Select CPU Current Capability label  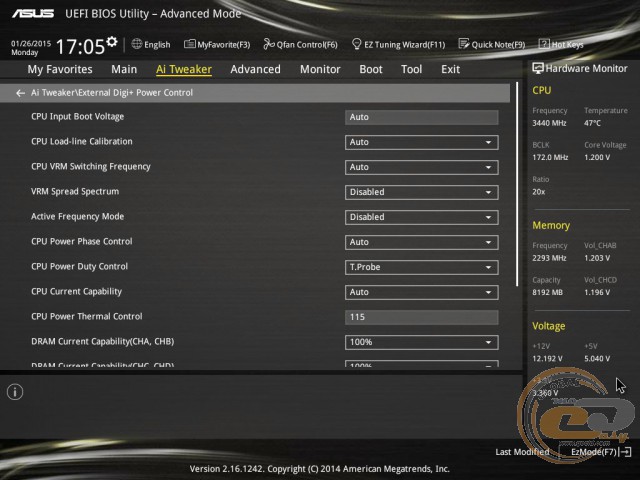click(76, 291)
